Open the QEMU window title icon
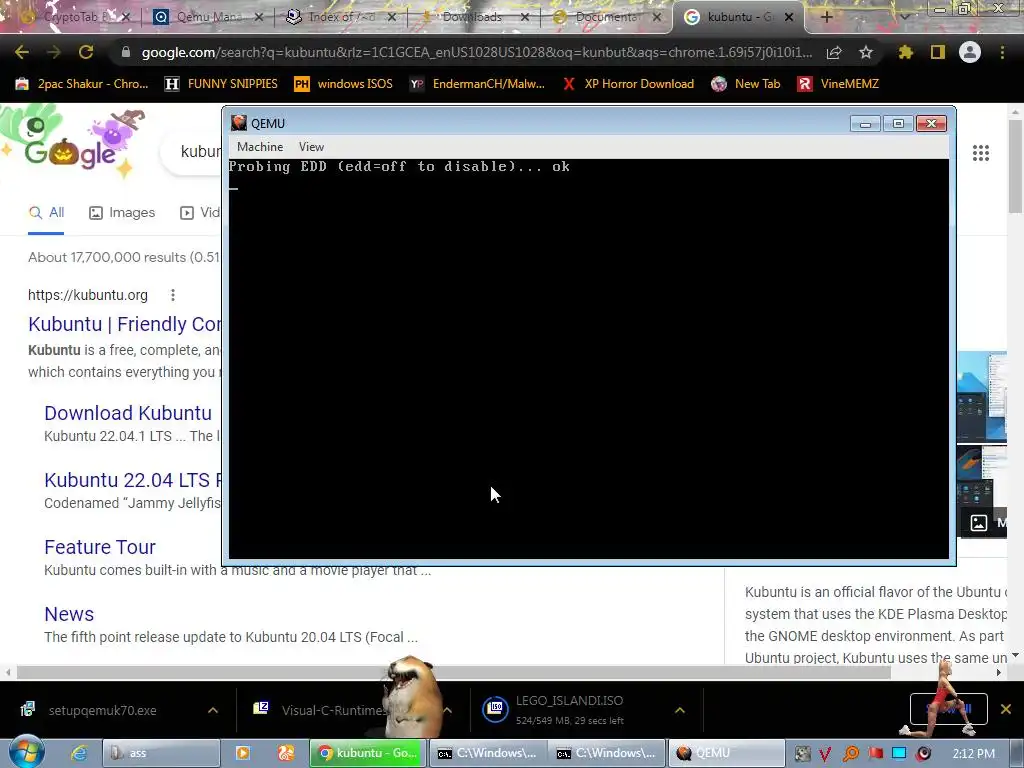 pos(238,123)
